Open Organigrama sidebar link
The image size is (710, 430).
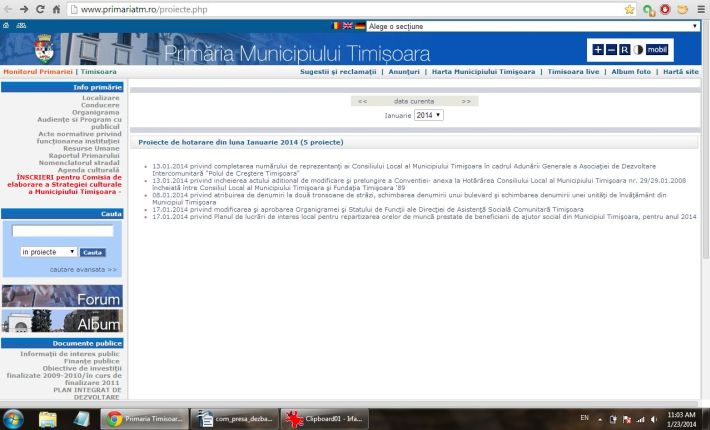coord(96,112)
